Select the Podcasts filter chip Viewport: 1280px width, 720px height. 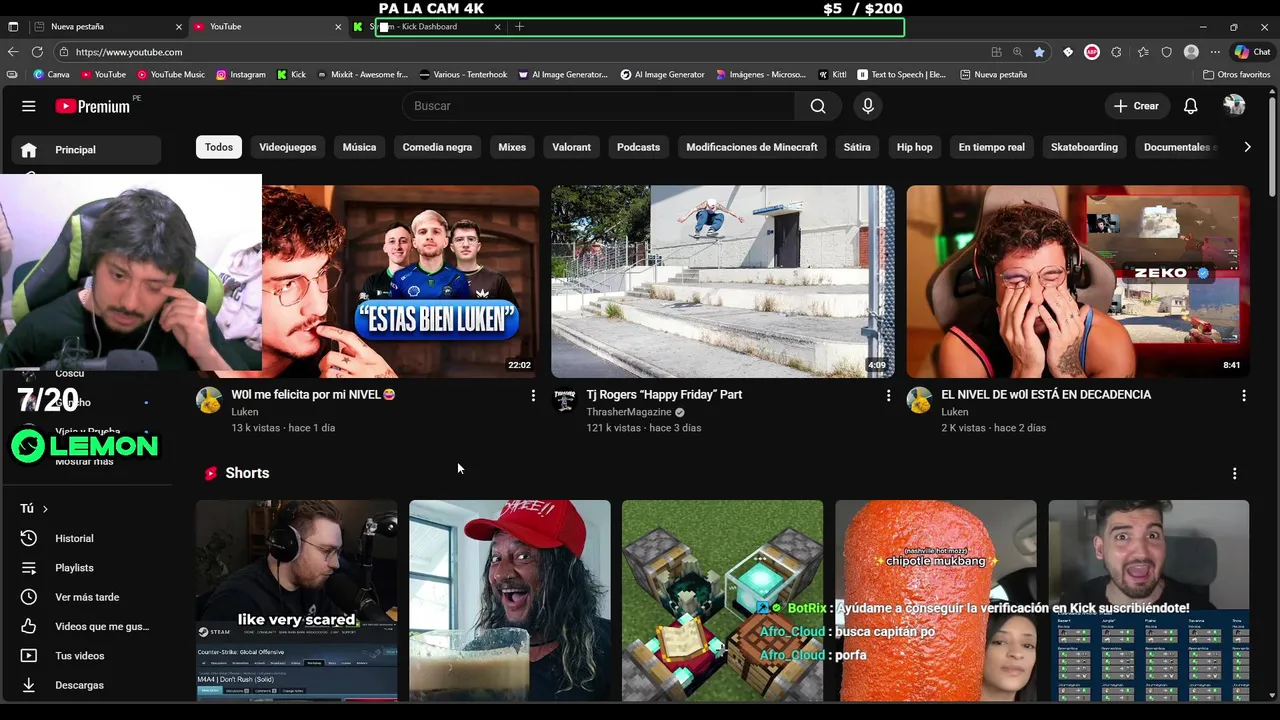click(638, 147)
